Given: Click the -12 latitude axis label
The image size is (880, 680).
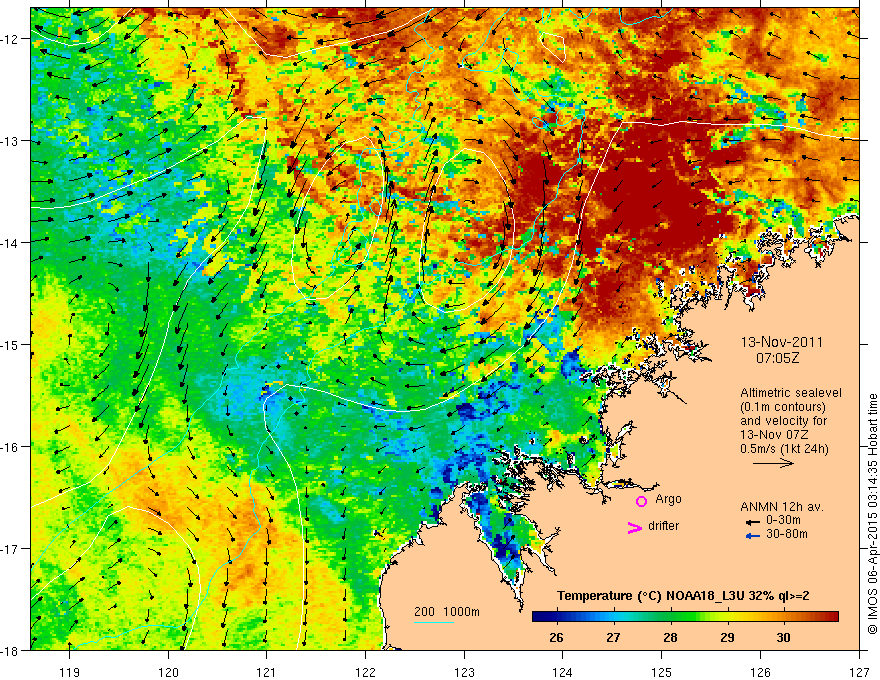Looking at the screenshot, I should (x=11, y=39).
